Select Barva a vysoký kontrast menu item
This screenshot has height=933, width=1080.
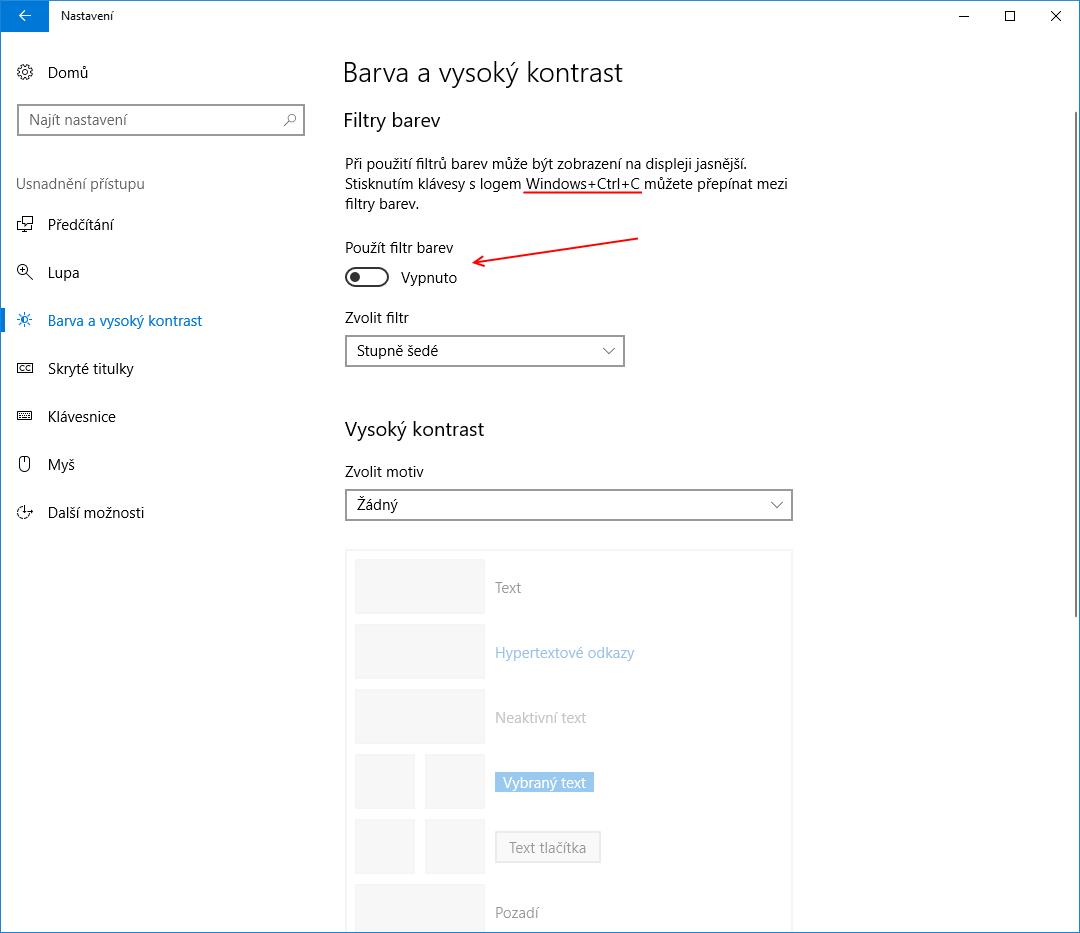point(125,320)
